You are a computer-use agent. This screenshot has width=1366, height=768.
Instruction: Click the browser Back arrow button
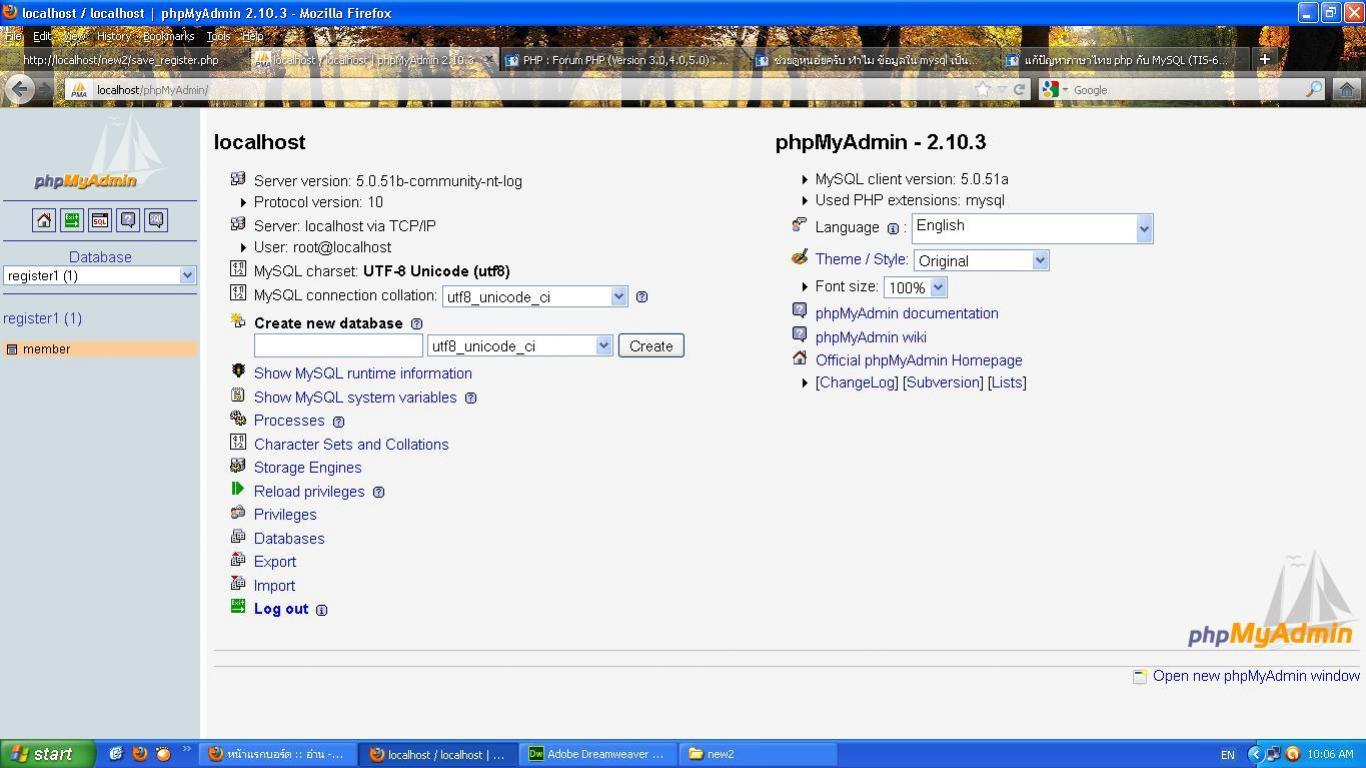coord(19,89)
